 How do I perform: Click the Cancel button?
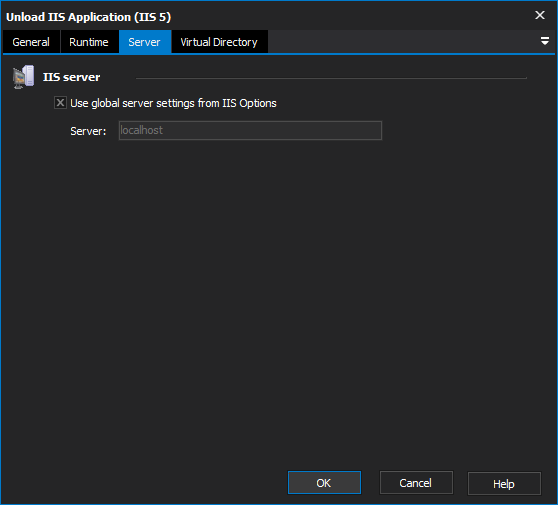(416, 483)
